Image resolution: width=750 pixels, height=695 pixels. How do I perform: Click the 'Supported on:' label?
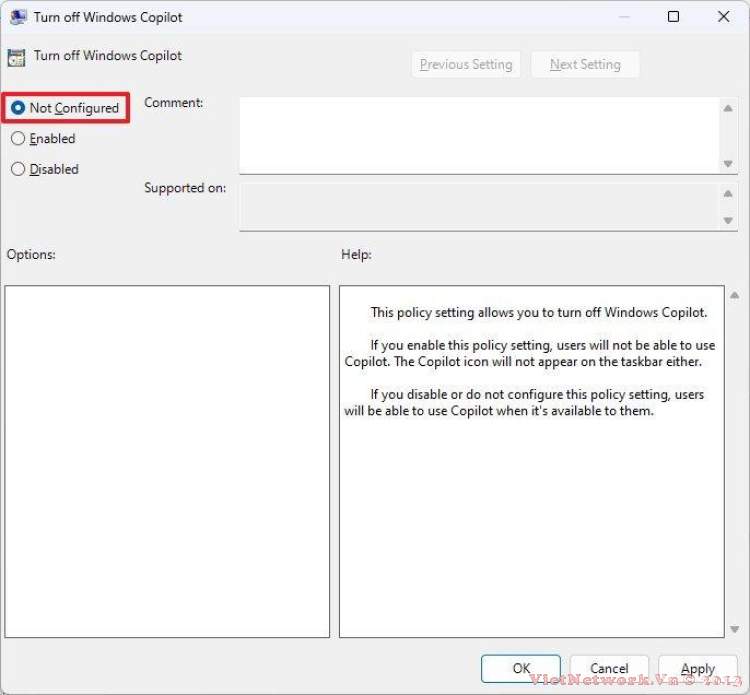pyautogui.click(x=185, y=188)
